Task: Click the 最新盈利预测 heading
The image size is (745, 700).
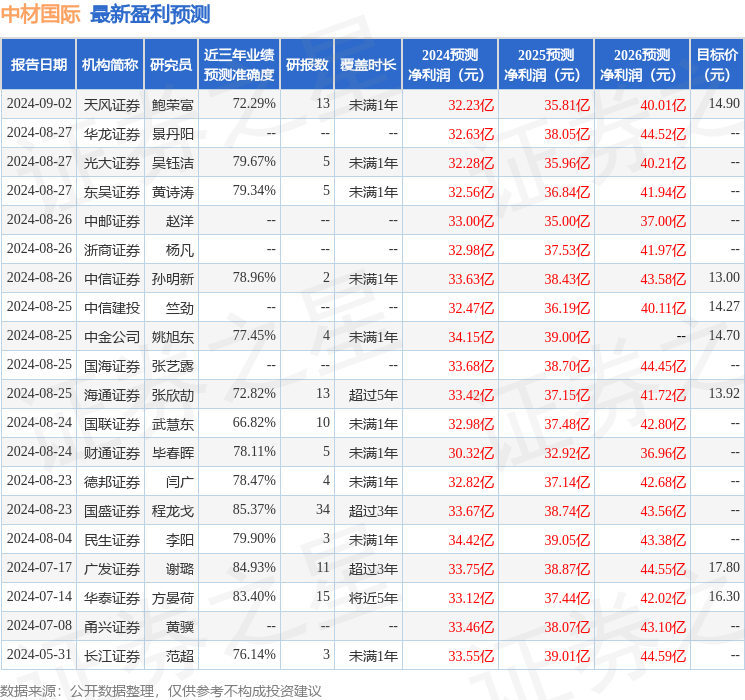Action: click(x=150, y=14)
